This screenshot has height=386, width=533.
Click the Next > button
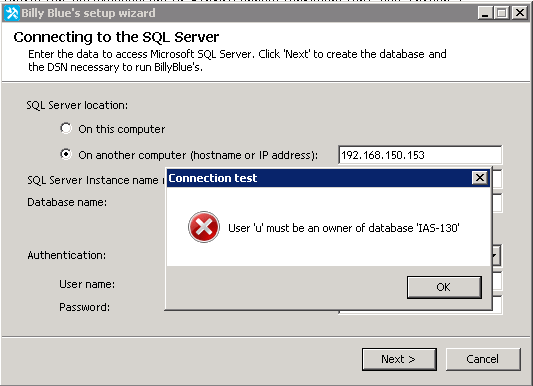(x=399, y=359)
